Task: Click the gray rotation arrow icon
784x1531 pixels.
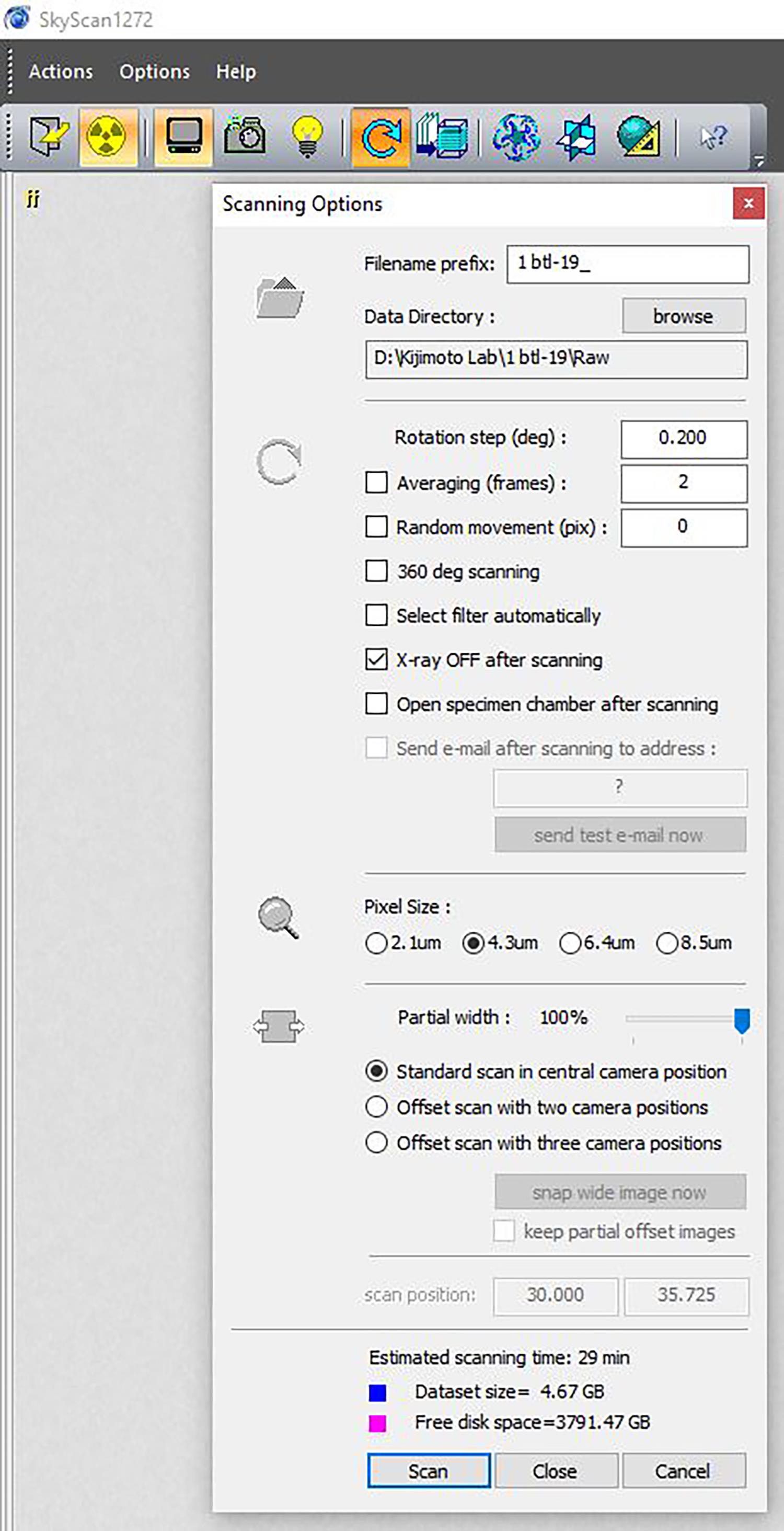Action: click(x=279, y=462)
